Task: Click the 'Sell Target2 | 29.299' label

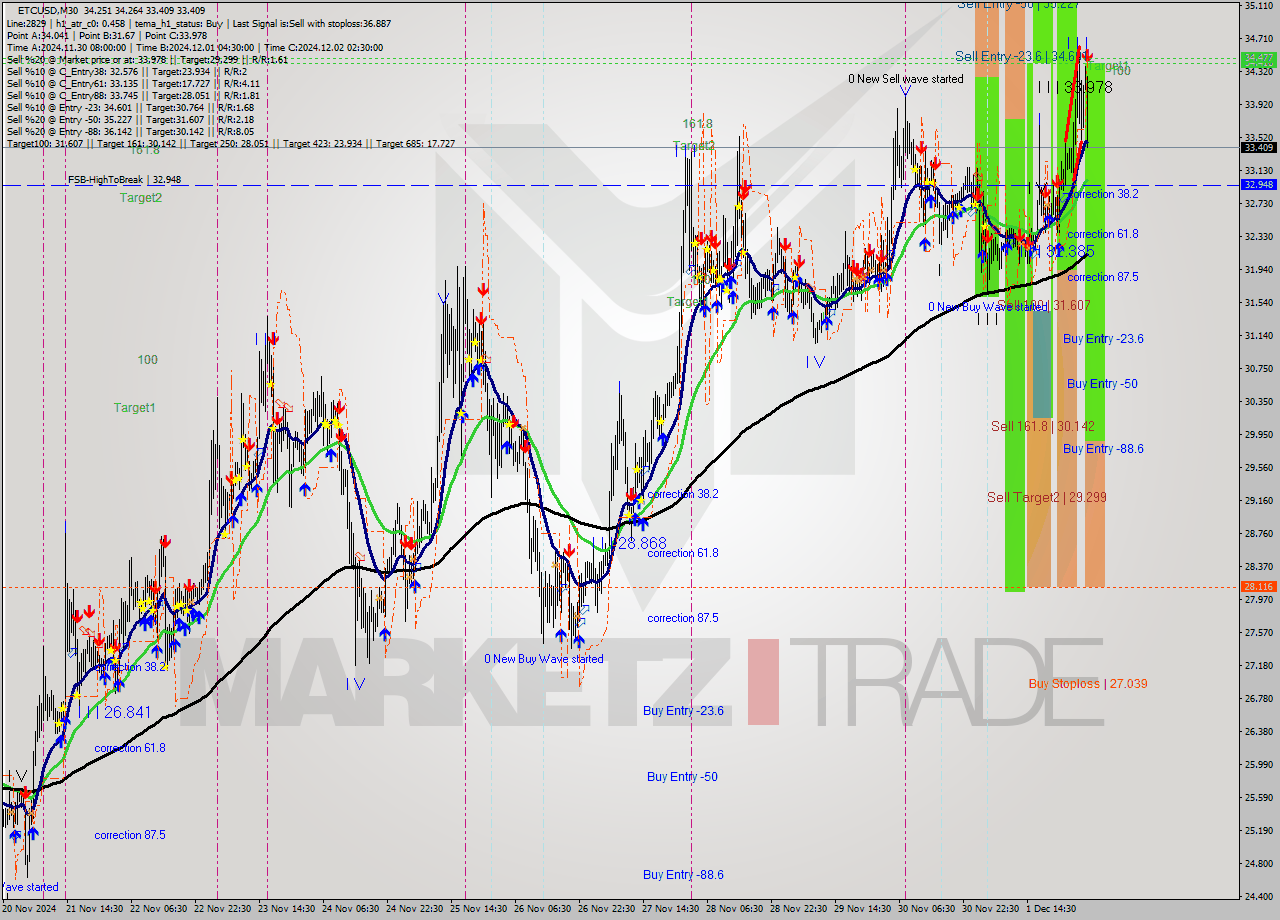Action: coord(1046,497)
